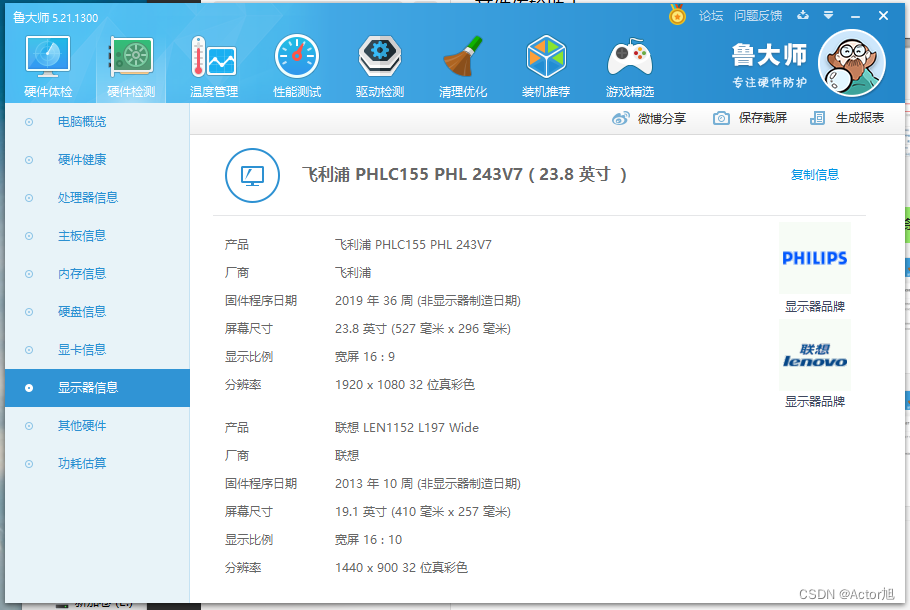910x610 pixels.
Task: Click the heading 飞利浦 PHLC155 PHL 243V7 (23.8 英寸)
Action: tap(464, 174)
